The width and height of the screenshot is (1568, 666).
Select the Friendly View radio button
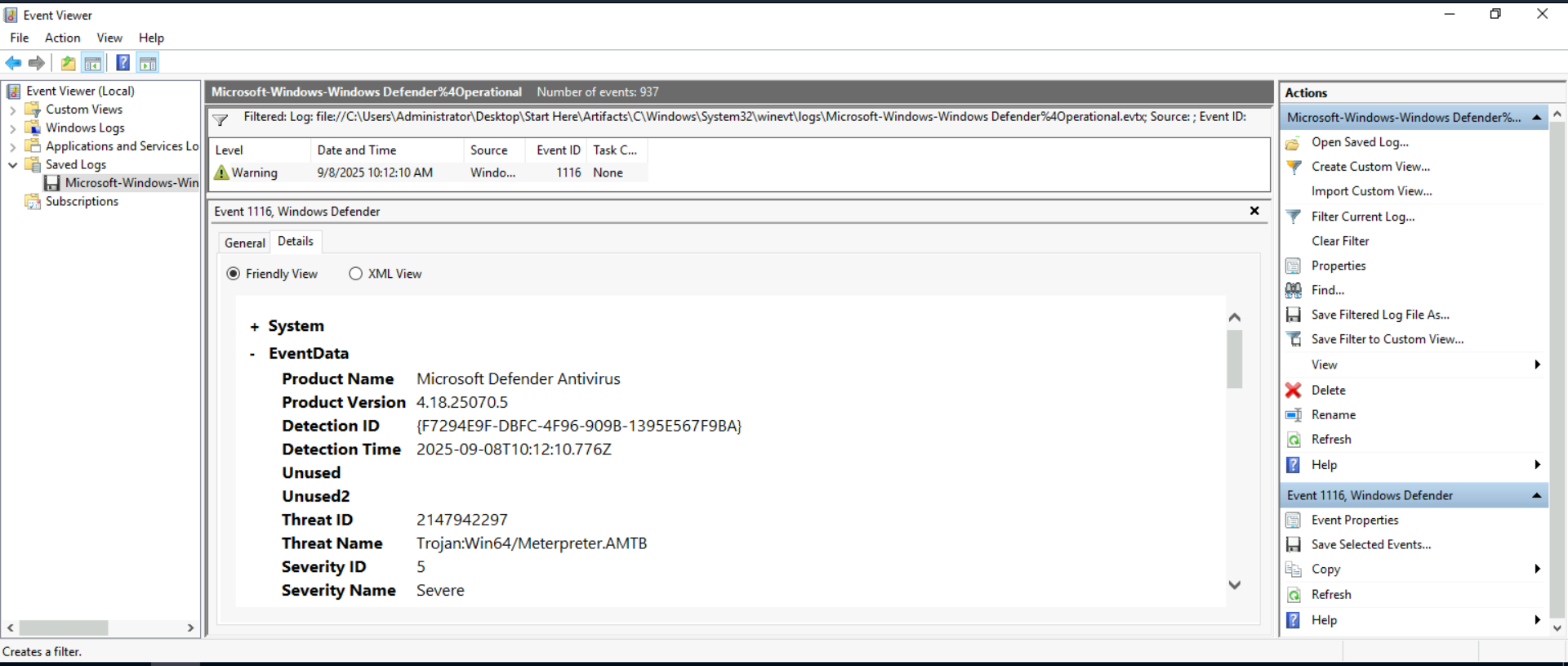tap(234, 274)
